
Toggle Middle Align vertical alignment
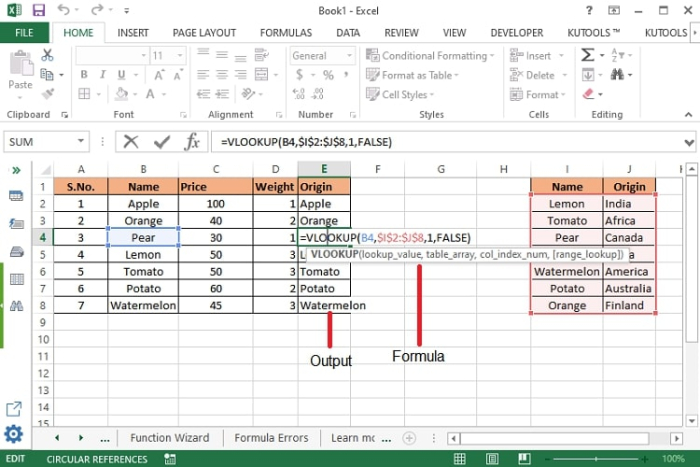tap(222, 55)
